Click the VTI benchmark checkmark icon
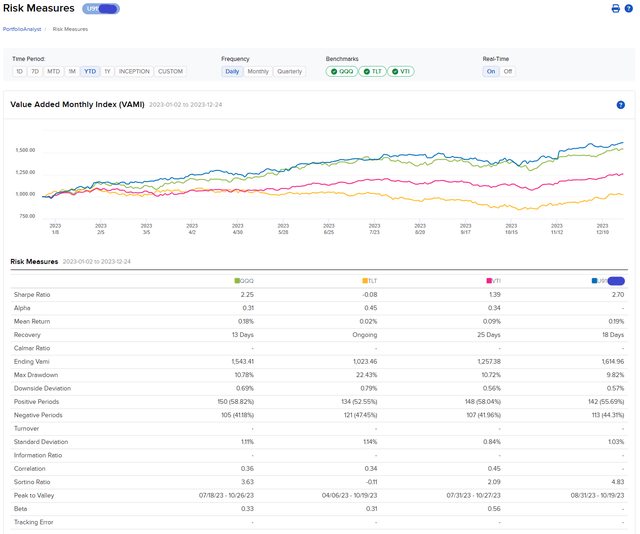 (x=395, y=72)
